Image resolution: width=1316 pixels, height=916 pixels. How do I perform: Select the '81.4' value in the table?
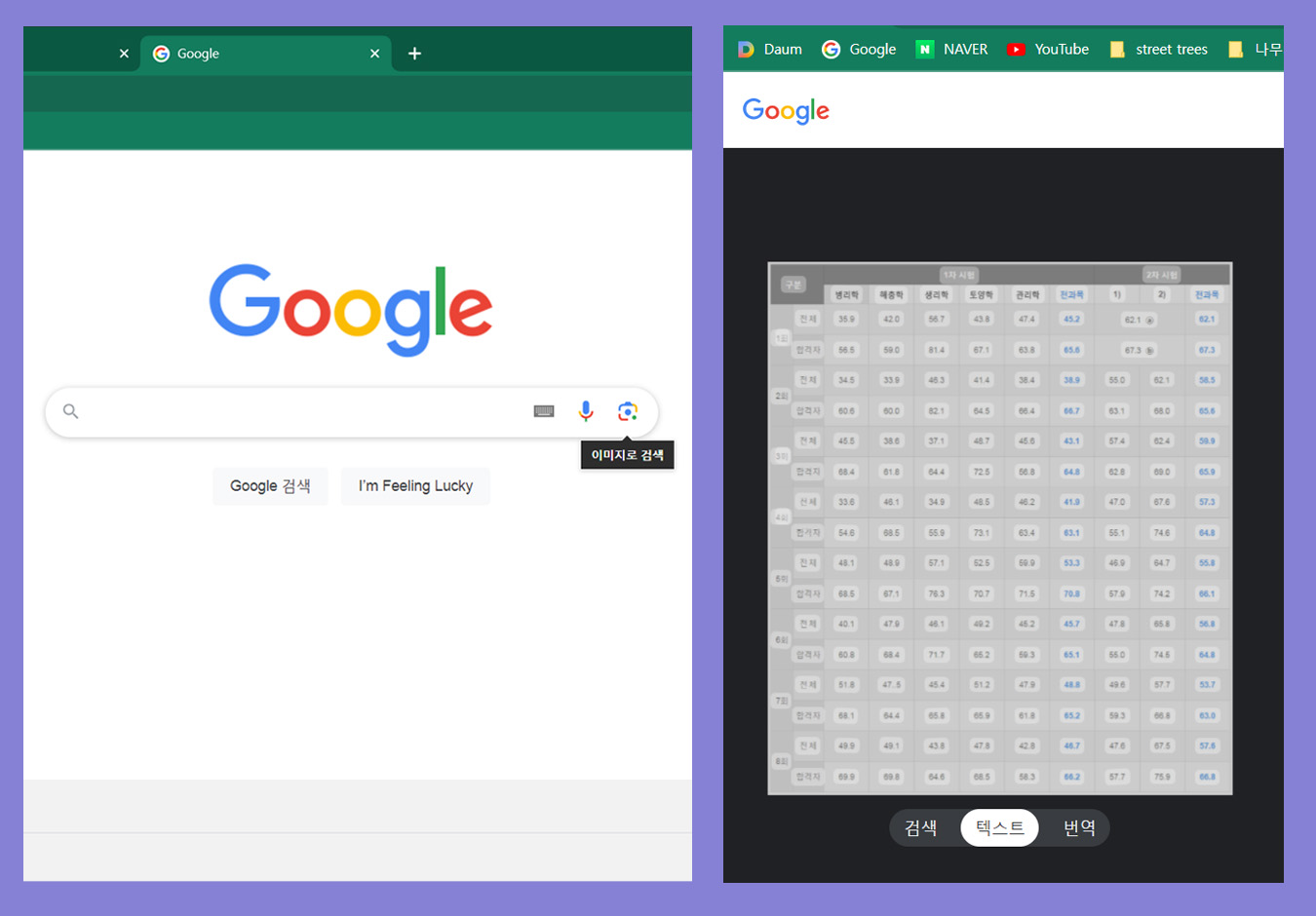tap(936, 350)
